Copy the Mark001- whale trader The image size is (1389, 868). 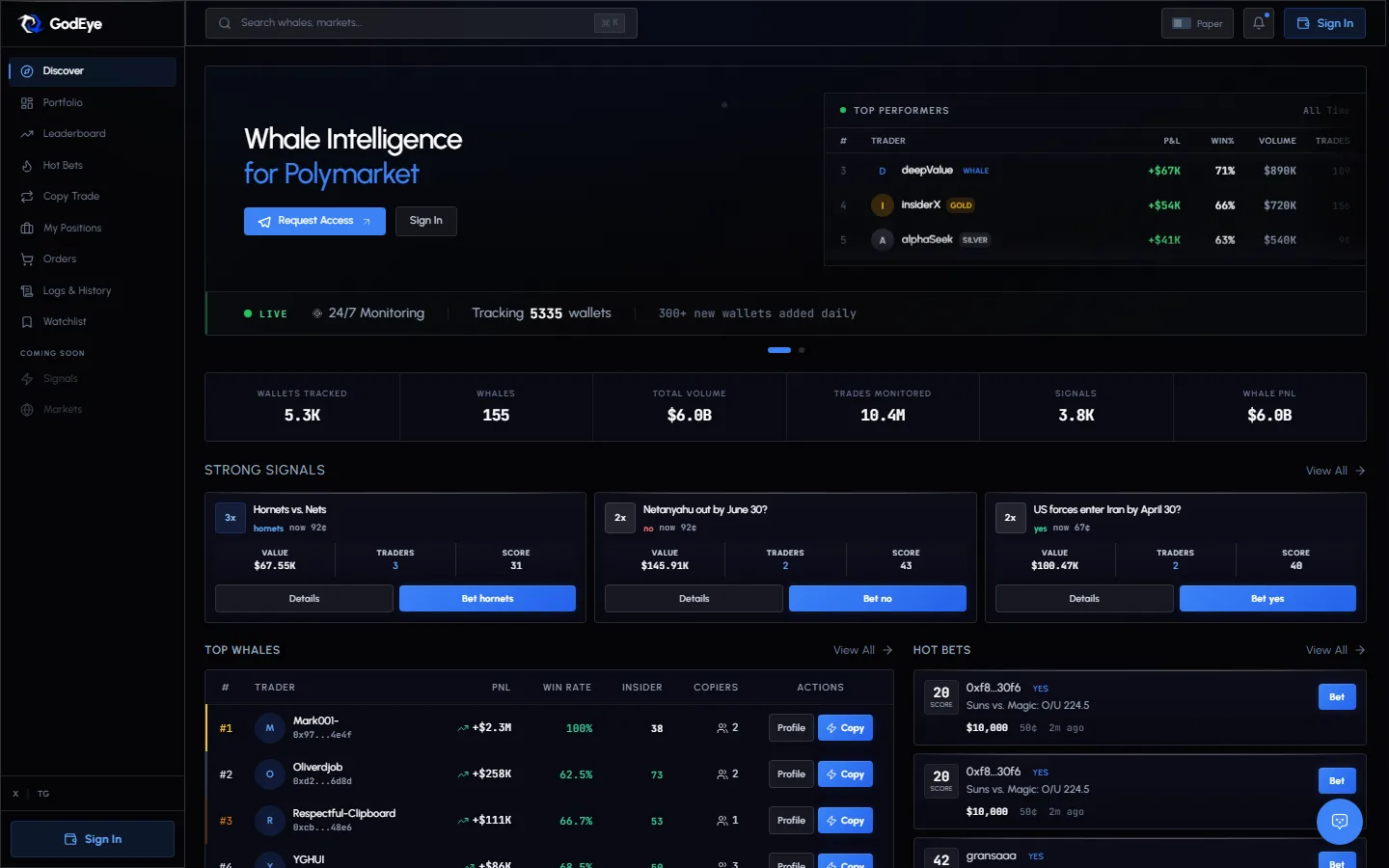pyautogui.click(x=845, y=728)
